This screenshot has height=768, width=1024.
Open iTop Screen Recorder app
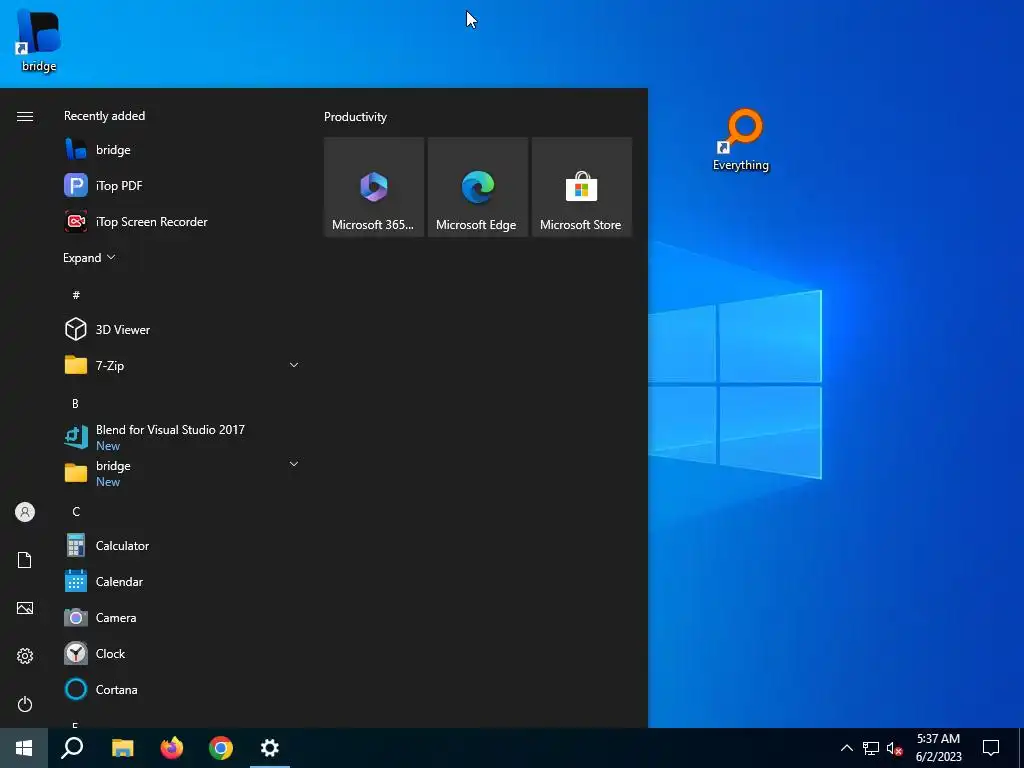(182, 221)
